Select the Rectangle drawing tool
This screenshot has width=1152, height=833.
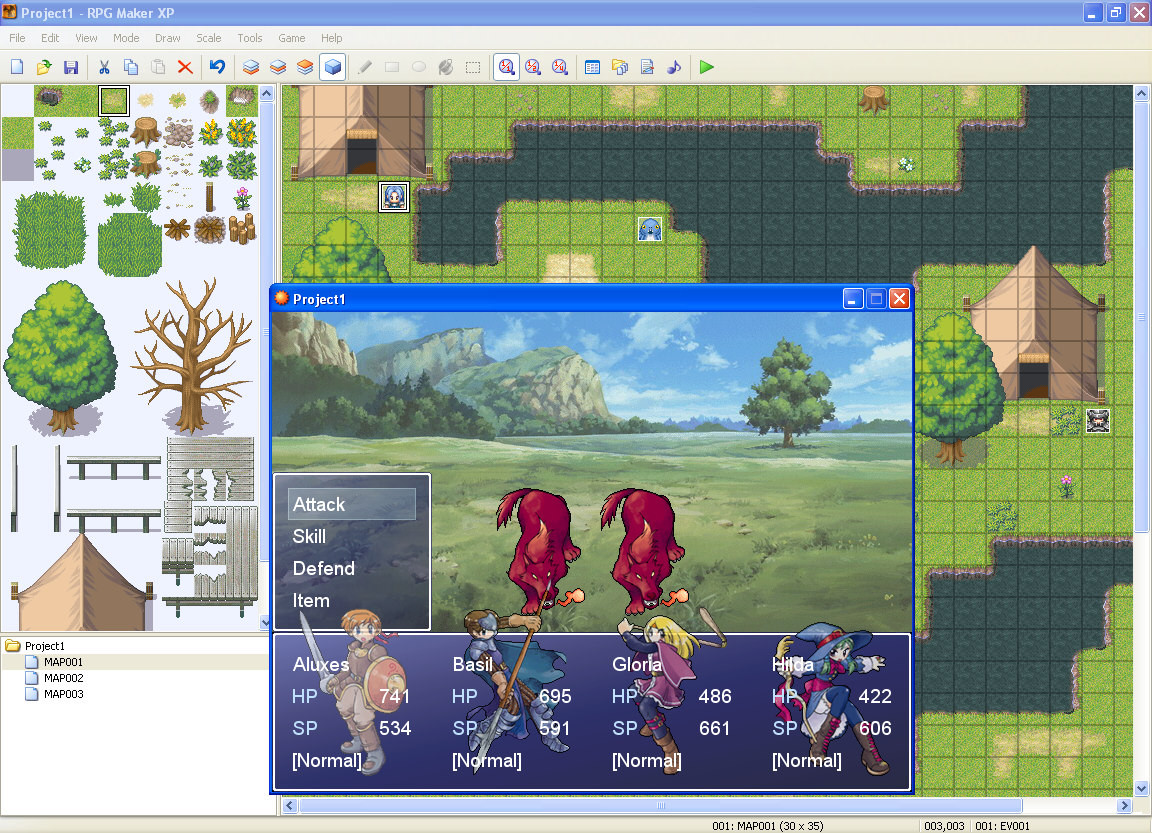point(392,68)
